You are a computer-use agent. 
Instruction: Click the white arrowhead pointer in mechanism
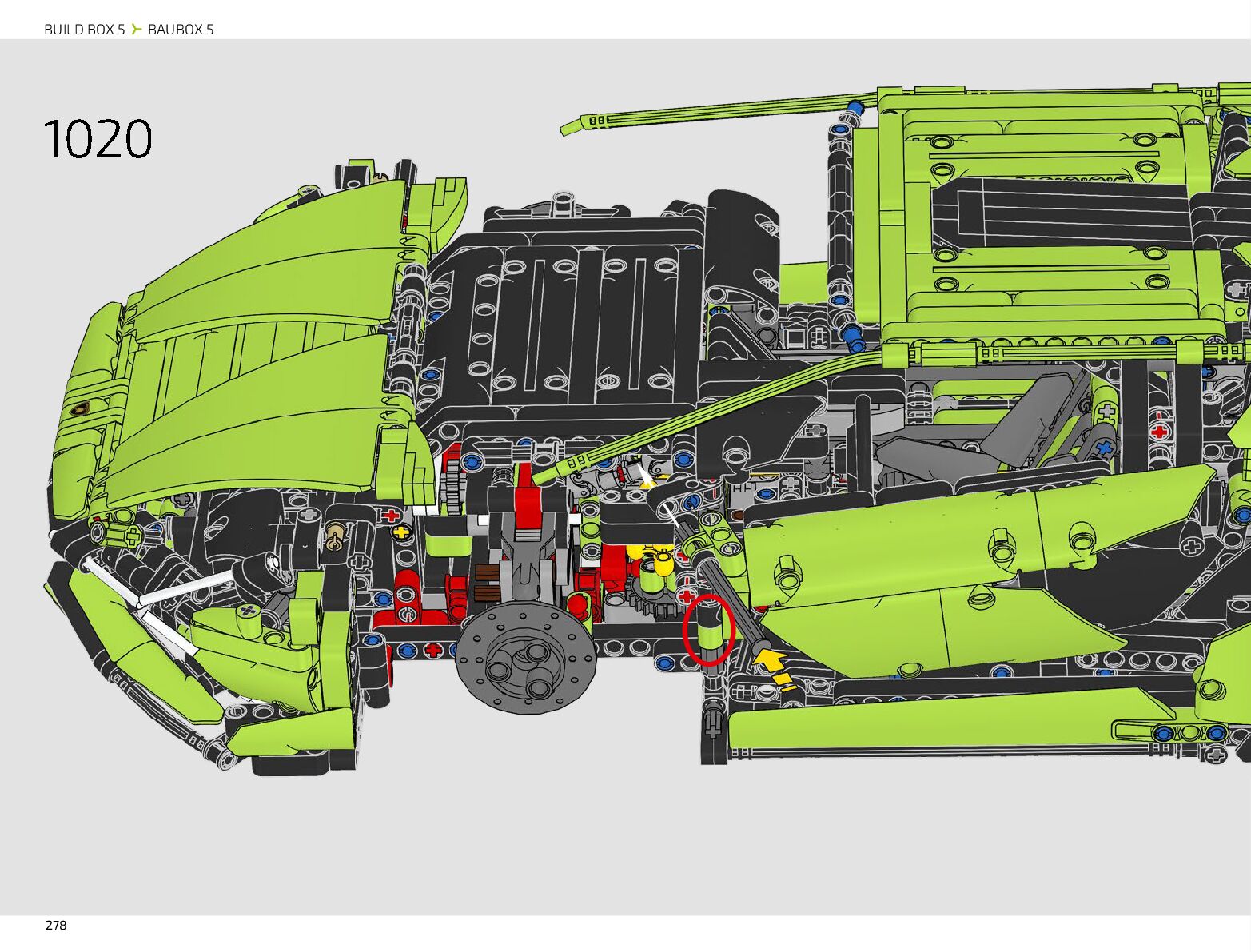pyautogui.click(x=644, y=478)
